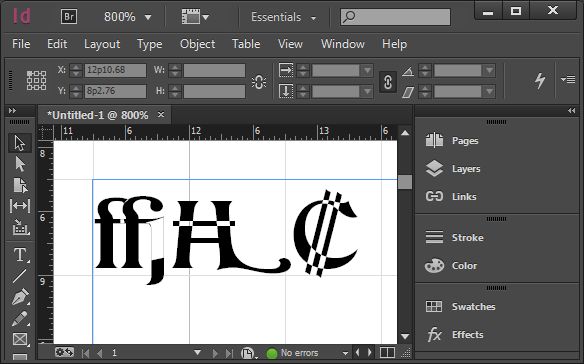Click the reference point locator grid
The image size is (584, 364).
[x=36, y=80]
